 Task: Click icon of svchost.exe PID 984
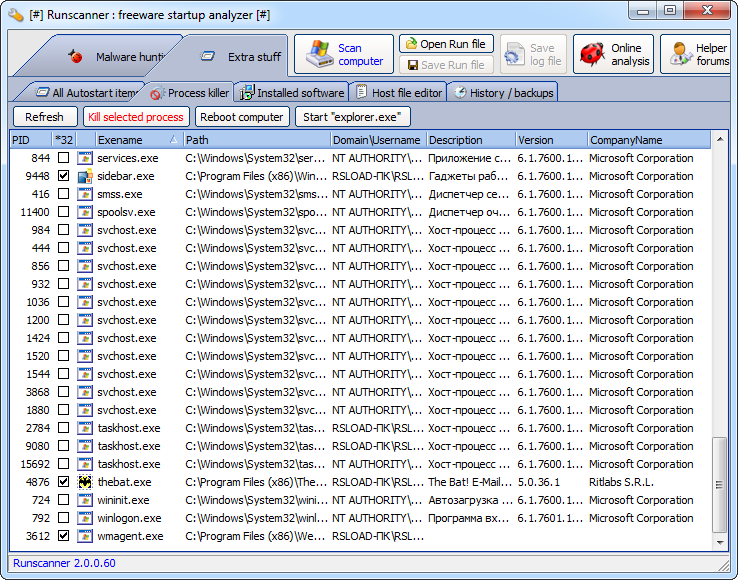pyautogui.click(x=85, y=230)
